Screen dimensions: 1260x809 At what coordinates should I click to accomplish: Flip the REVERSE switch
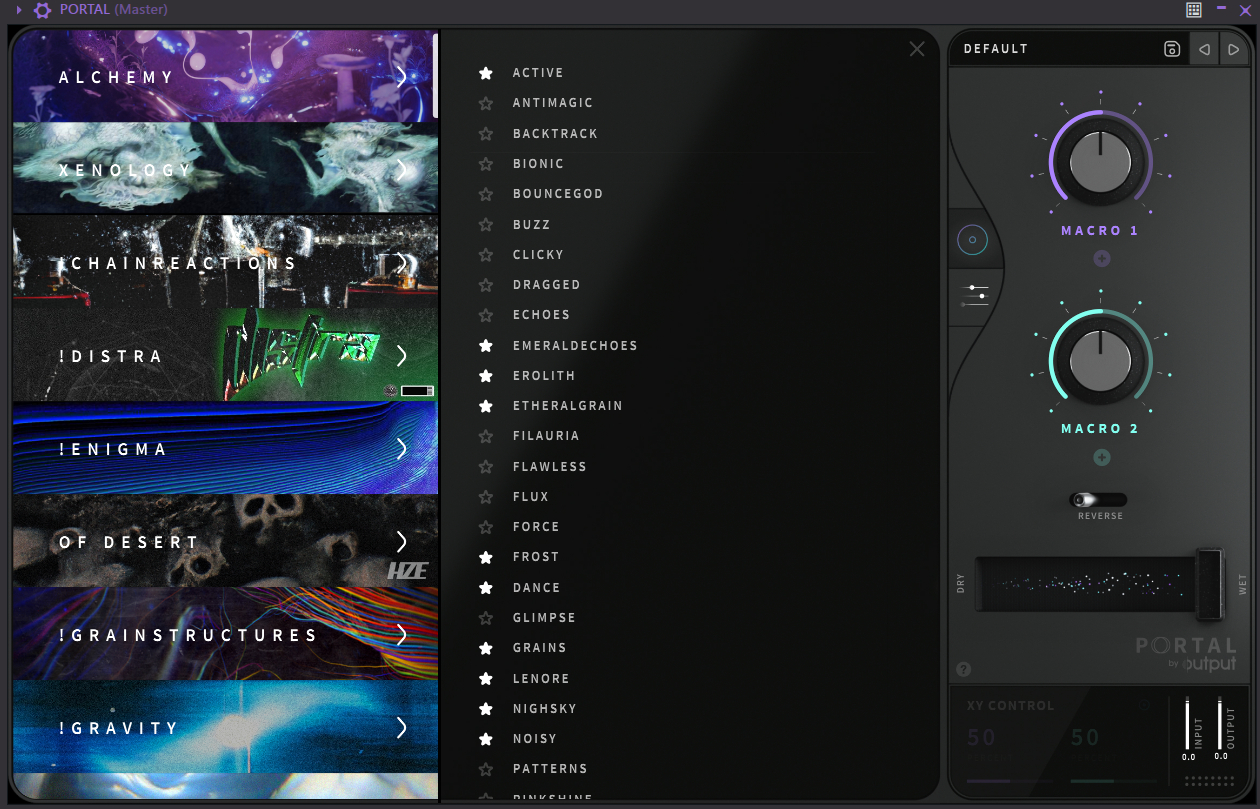[1099, 499]
